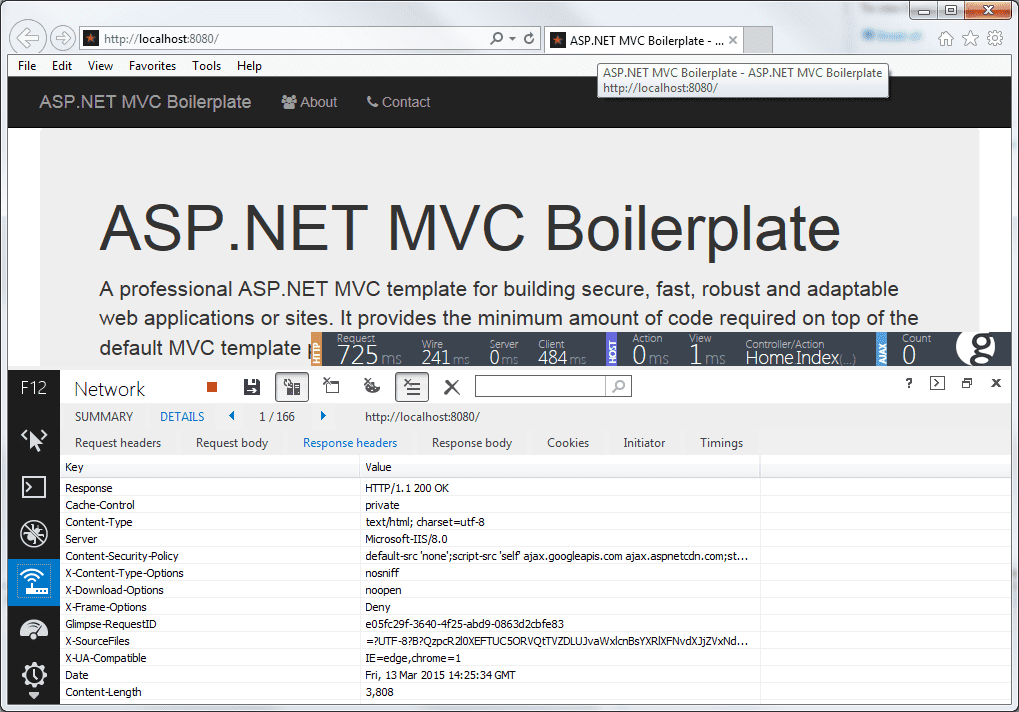Open the File menu
1019x712 pixels.
(27, 66)
